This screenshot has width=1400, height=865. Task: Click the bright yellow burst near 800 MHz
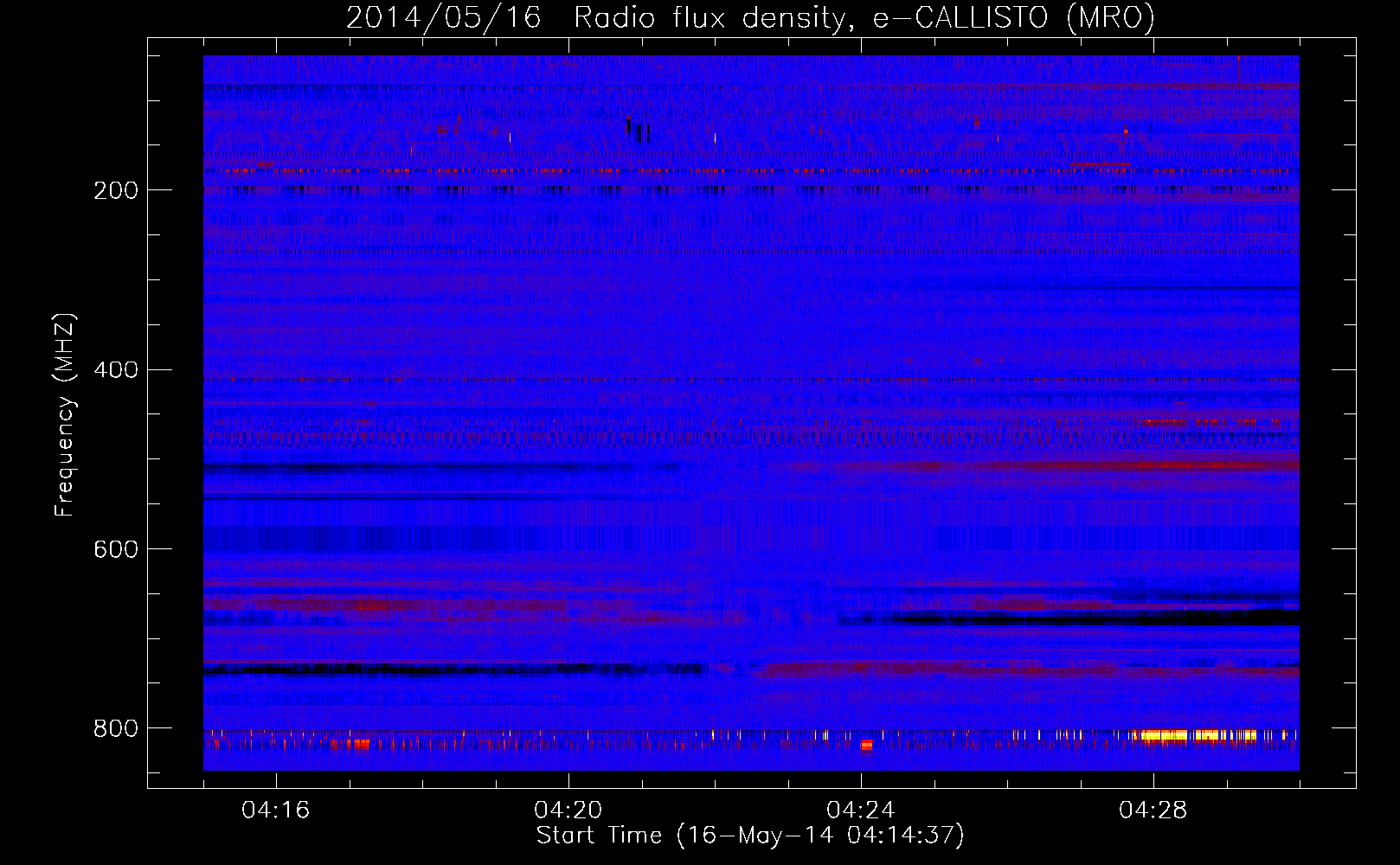point(1198,735)
